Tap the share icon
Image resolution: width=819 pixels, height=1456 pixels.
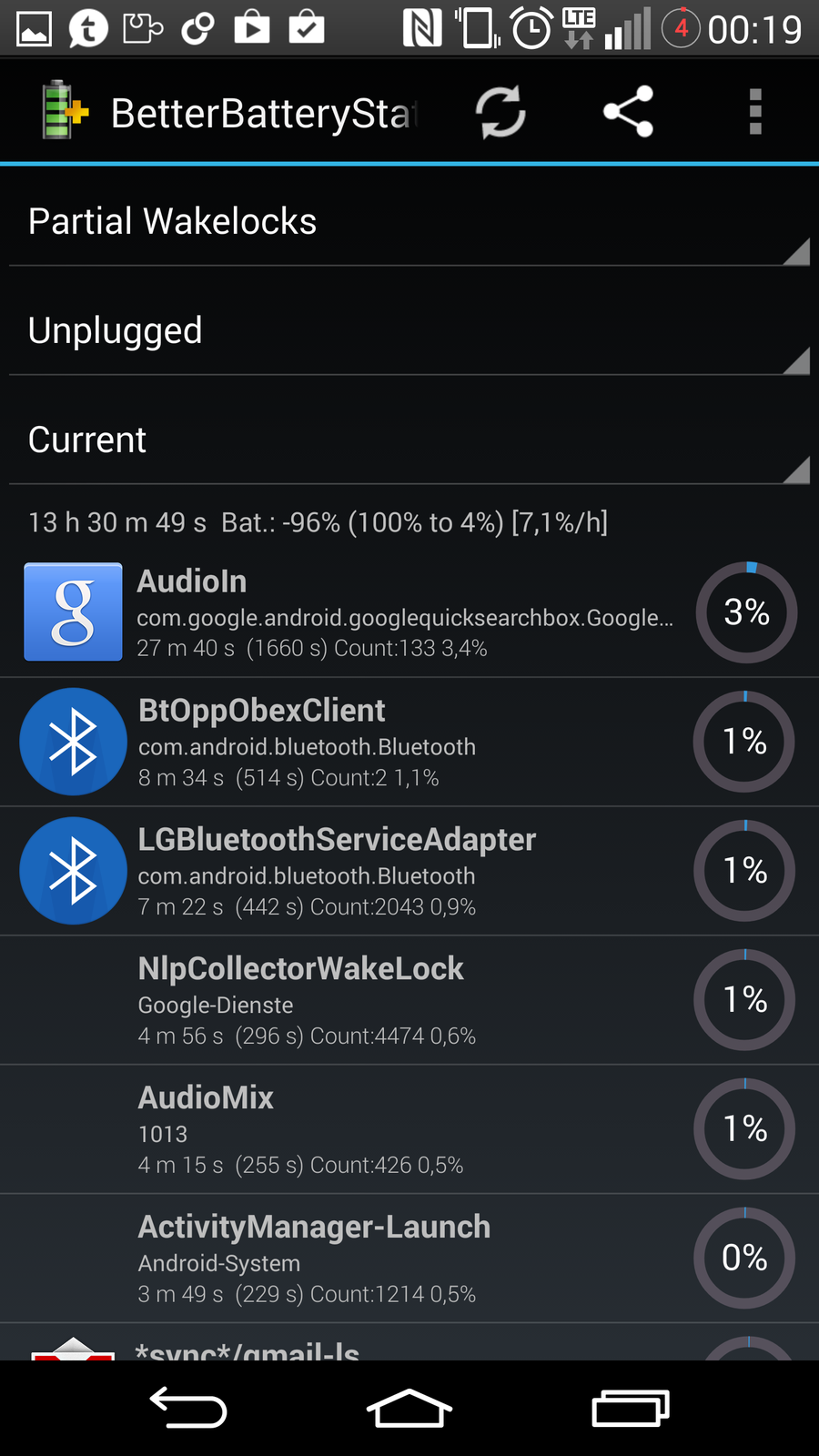(x=628, y=112)
